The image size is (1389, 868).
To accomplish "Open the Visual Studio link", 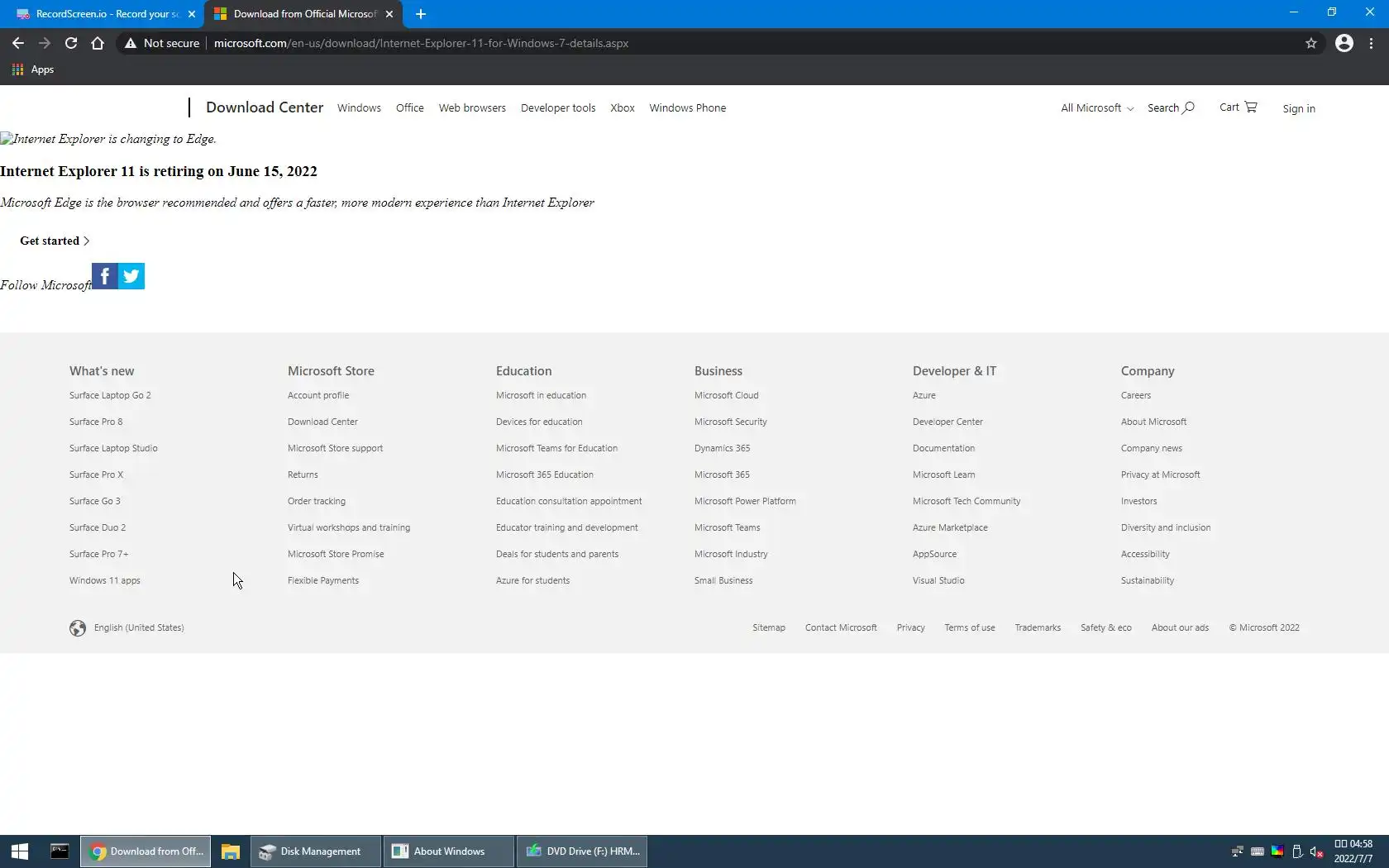I will tap(938, 580).
